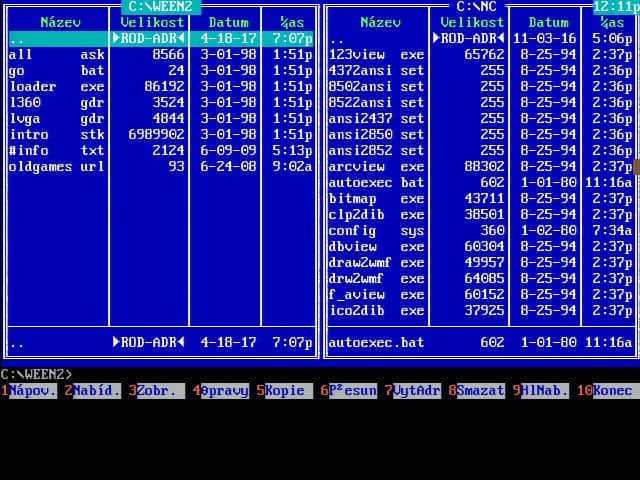Open the 2 Nabíd. menu key
The width and height of the screenshot is (640, 480).
pyautogui.click(x=93, y=391)
